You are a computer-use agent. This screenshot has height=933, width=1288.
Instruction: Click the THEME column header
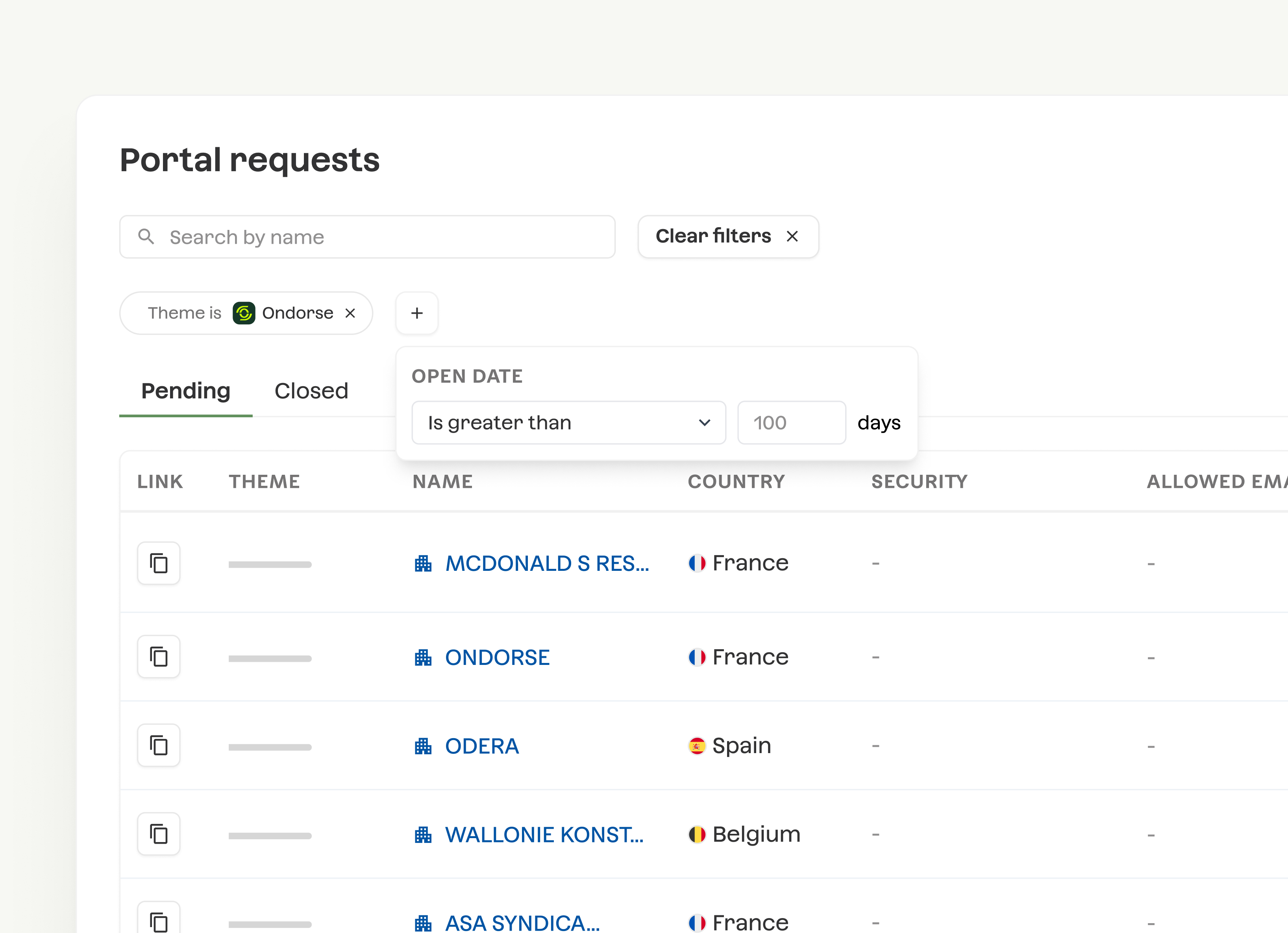coord(264,481)
